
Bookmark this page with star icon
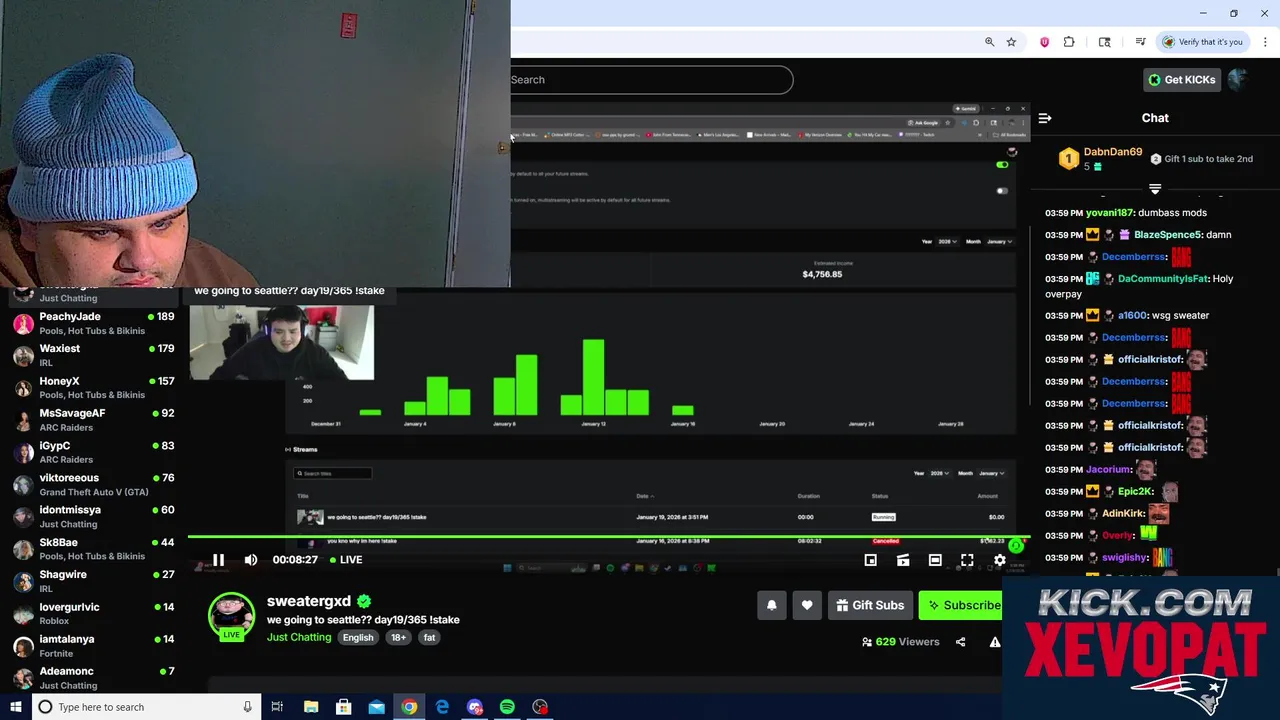1011,42
